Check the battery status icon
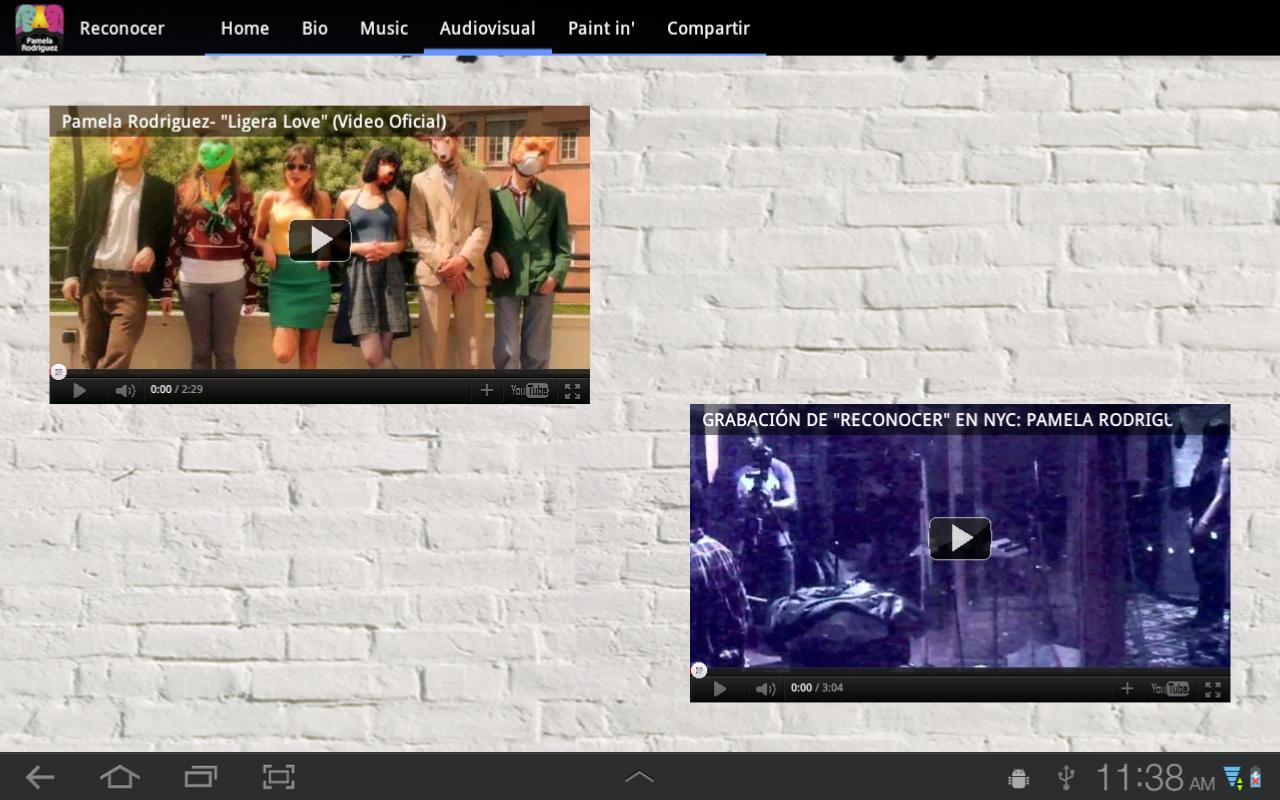1280x800 pixels. point(1256,778)
